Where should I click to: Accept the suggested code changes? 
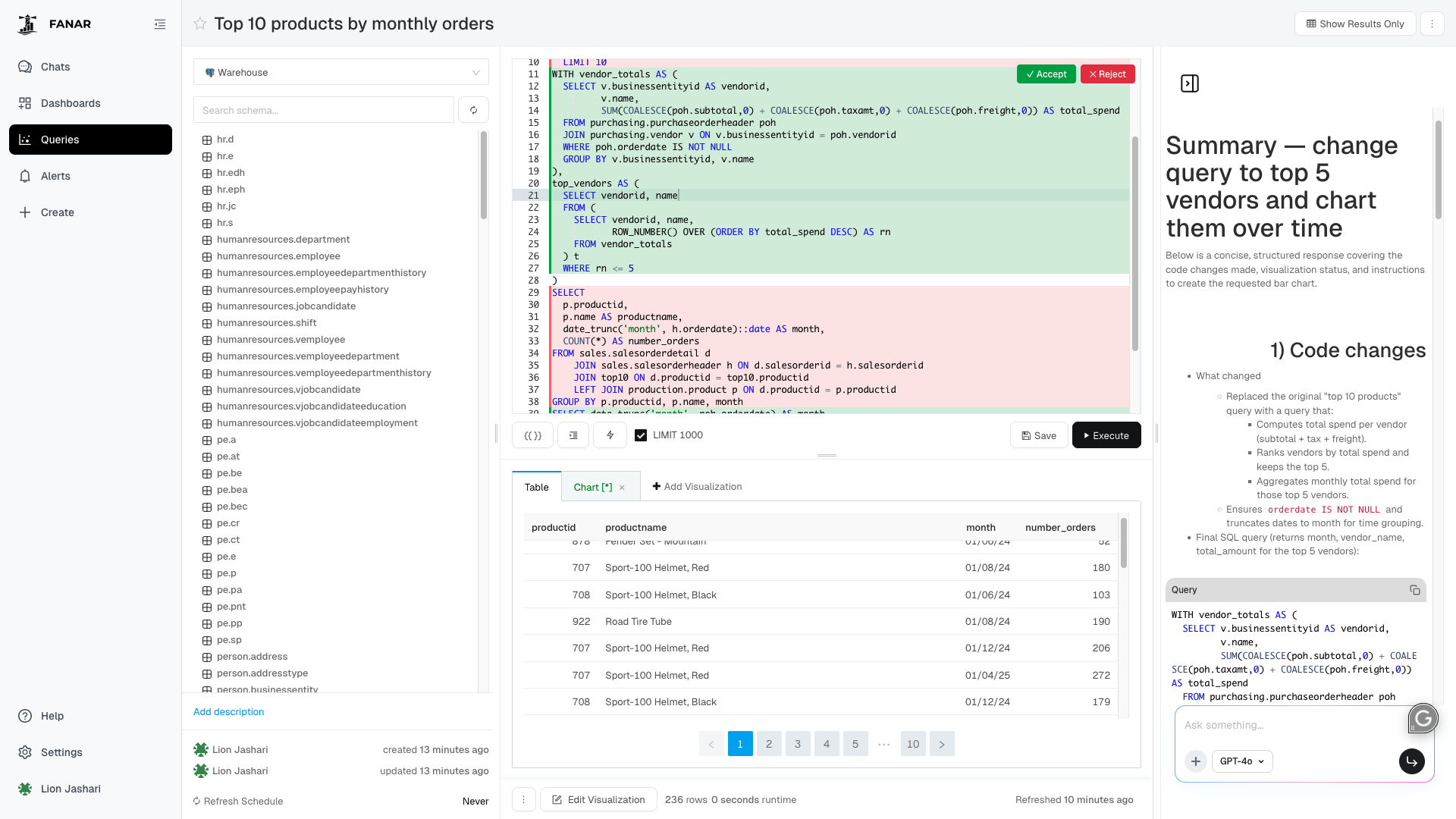tap(1046, 74)
